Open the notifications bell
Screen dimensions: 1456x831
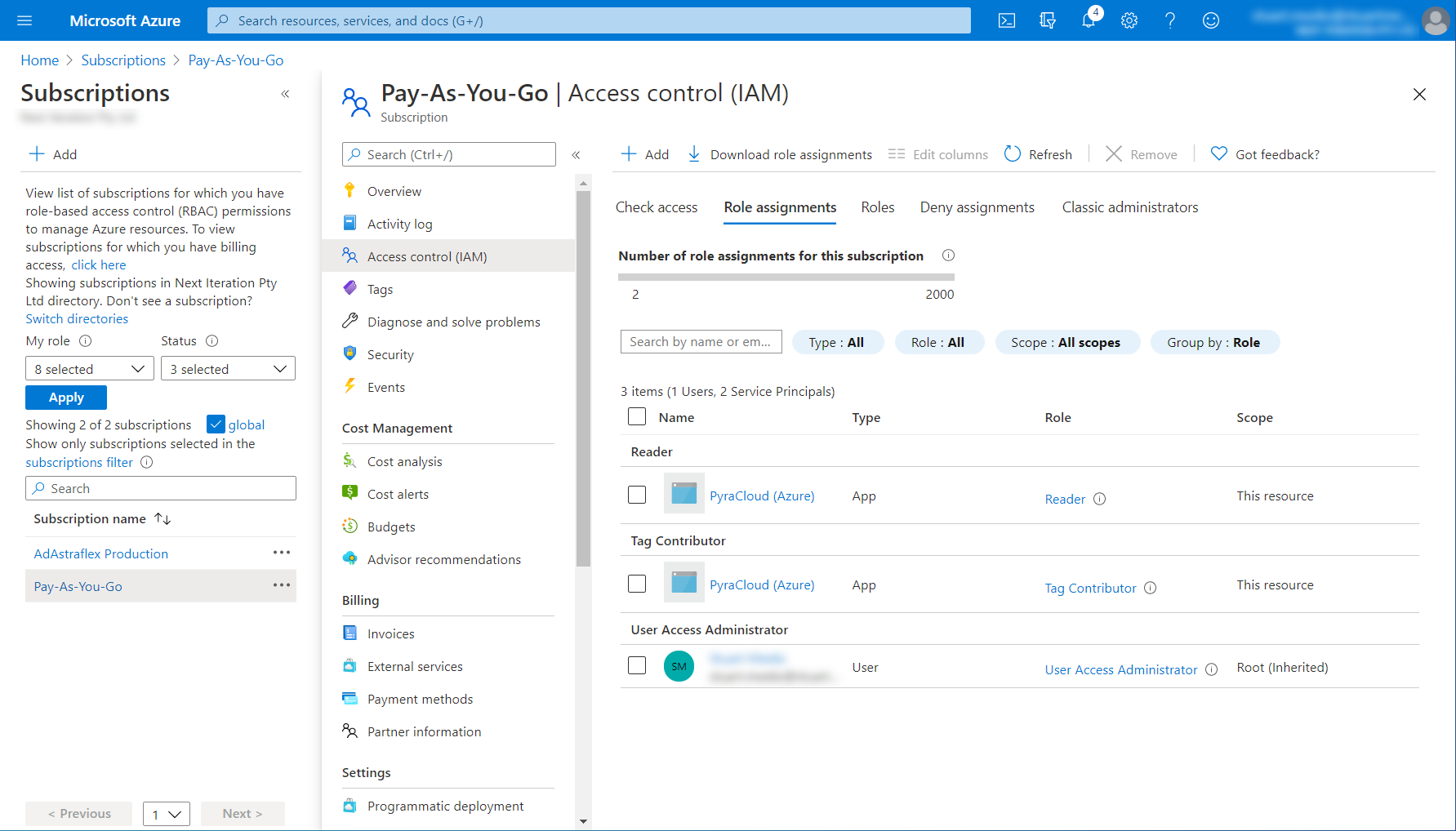coord(1089,20)
